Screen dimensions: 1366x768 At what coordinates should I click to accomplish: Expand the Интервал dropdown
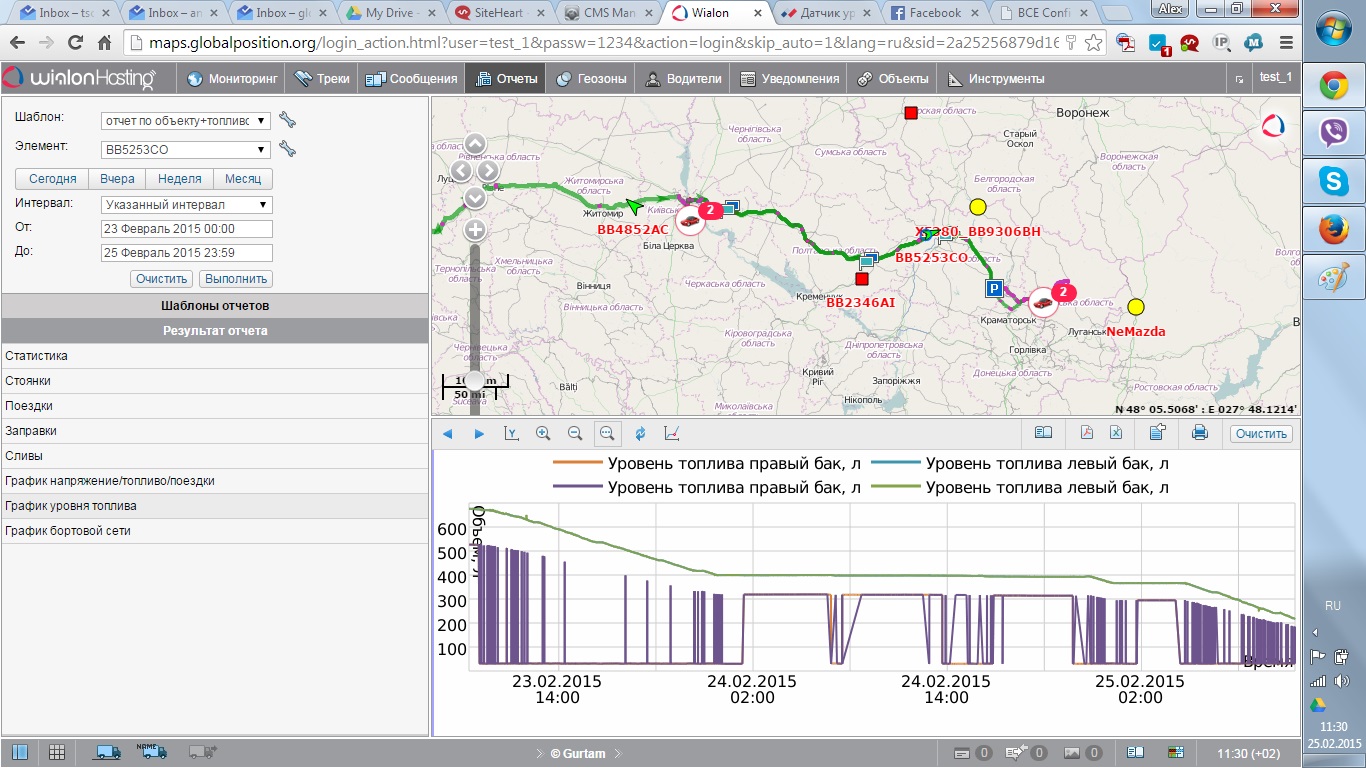coord(186,205)
